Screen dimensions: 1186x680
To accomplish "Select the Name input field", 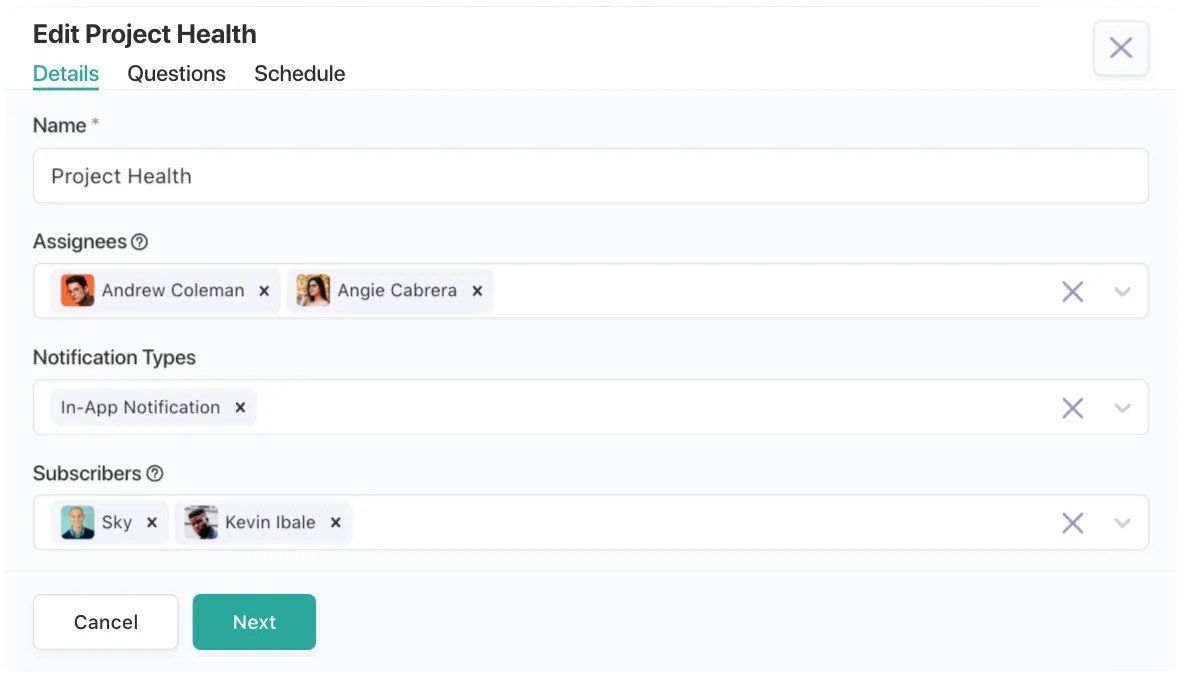I will (591, 176).
